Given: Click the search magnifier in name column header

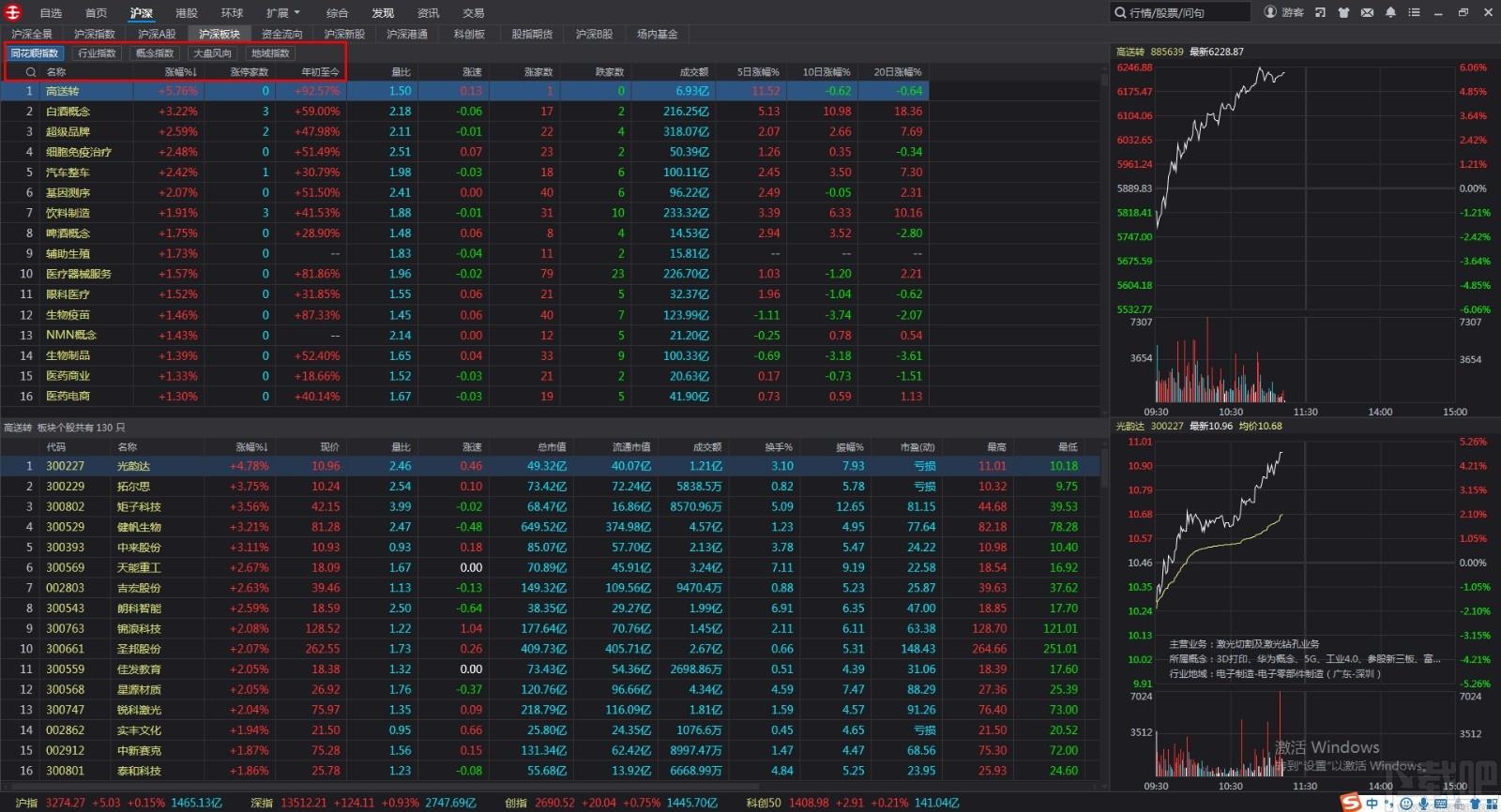Looking at the screenshot, I should [x=31, y=72].
